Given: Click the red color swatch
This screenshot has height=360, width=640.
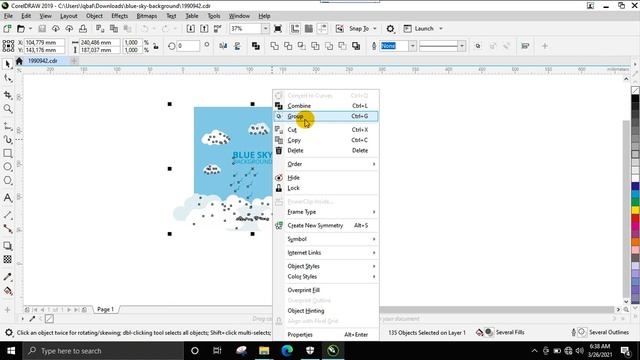Looking at the screenshot, I should click(636, 219).
